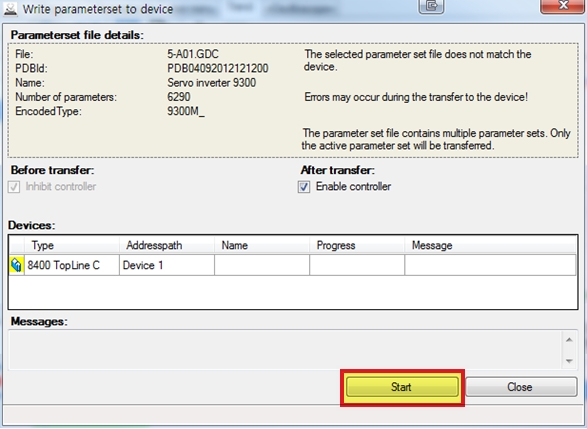Image resolution: width=587 pixels, height=429 pixels.
Task: Click the empty Message cell for Device 1
Action: (x=490, y=265)
